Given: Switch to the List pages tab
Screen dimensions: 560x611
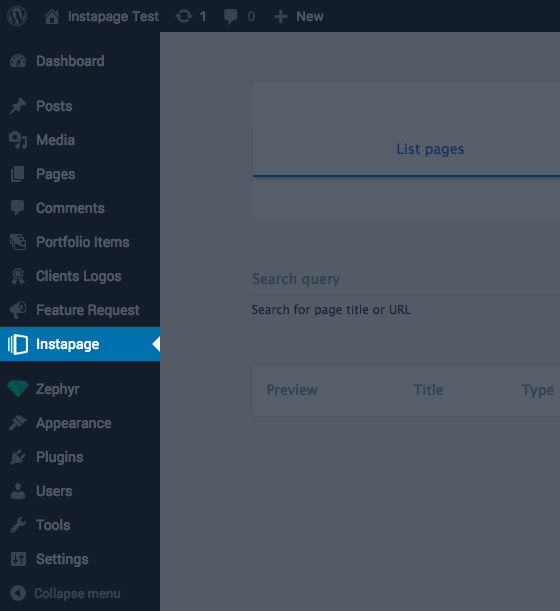Looking at the screenshot, I should (430, 149).
